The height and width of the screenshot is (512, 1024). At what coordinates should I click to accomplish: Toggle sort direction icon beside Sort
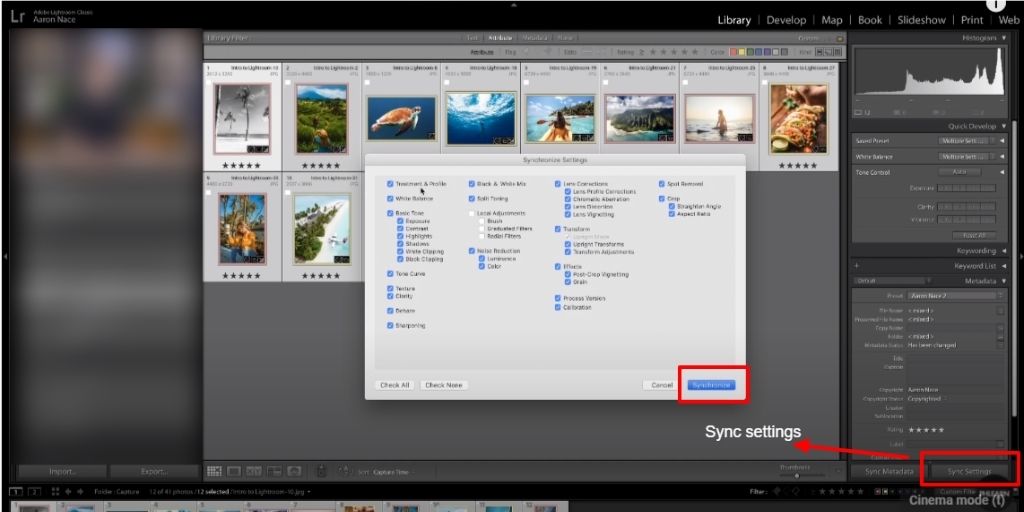(346, 471)
